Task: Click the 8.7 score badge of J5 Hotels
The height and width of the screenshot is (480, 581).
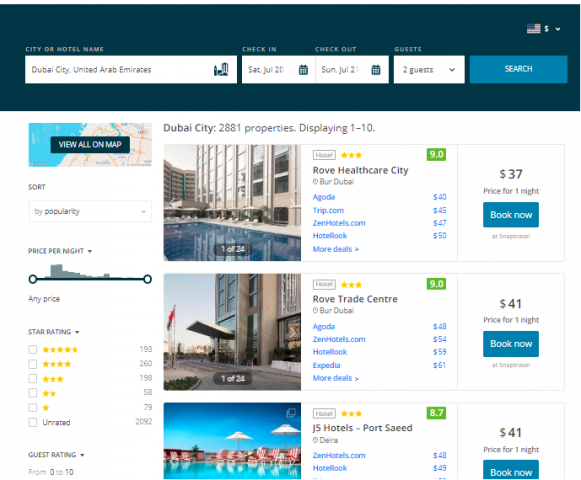Action: tap(436, 413)
